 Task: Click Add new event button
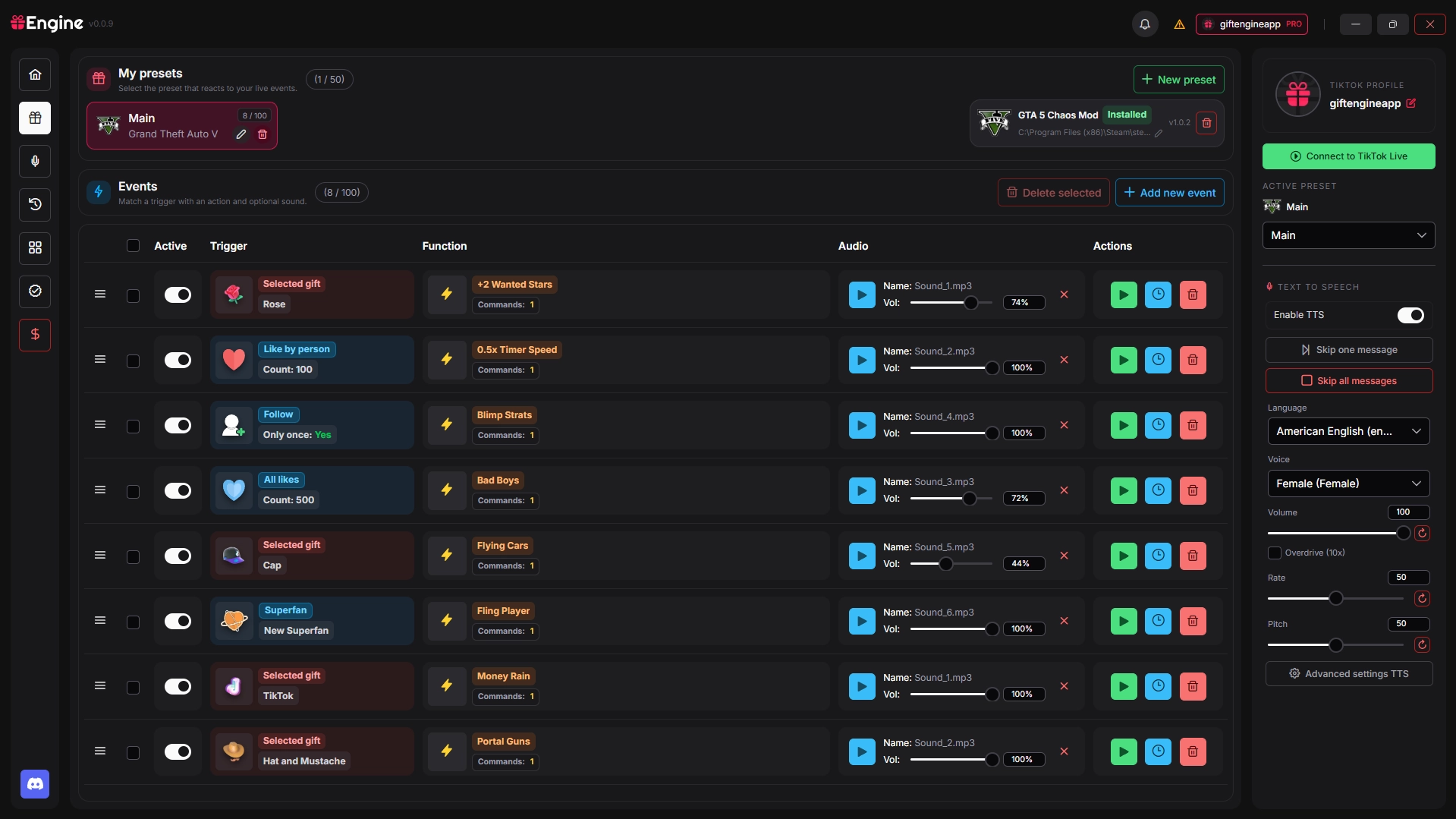(1169, 193)
